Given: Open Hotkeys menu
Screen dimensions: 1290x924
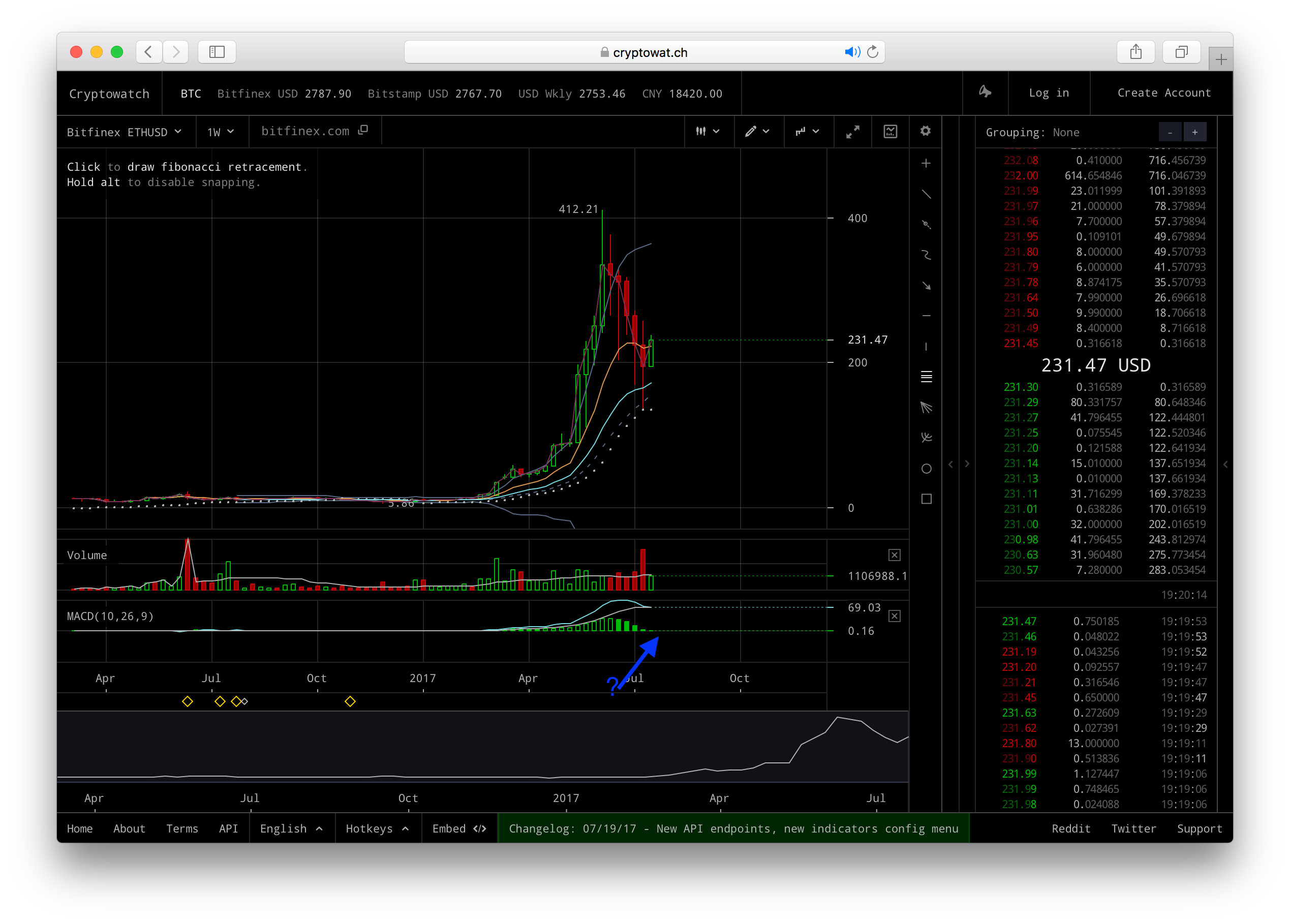Looking at the screenshot, I should click(378, 828).
